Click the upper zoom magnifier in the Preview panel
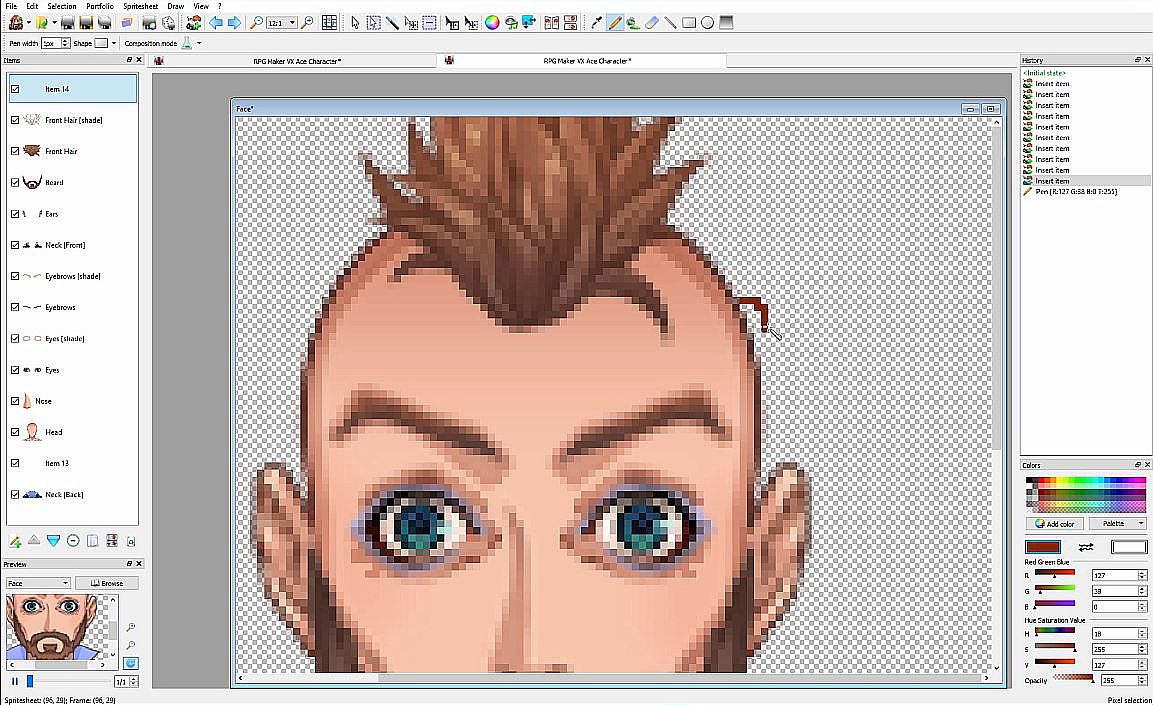This screenshot has height=705, width=1153. 130,627
